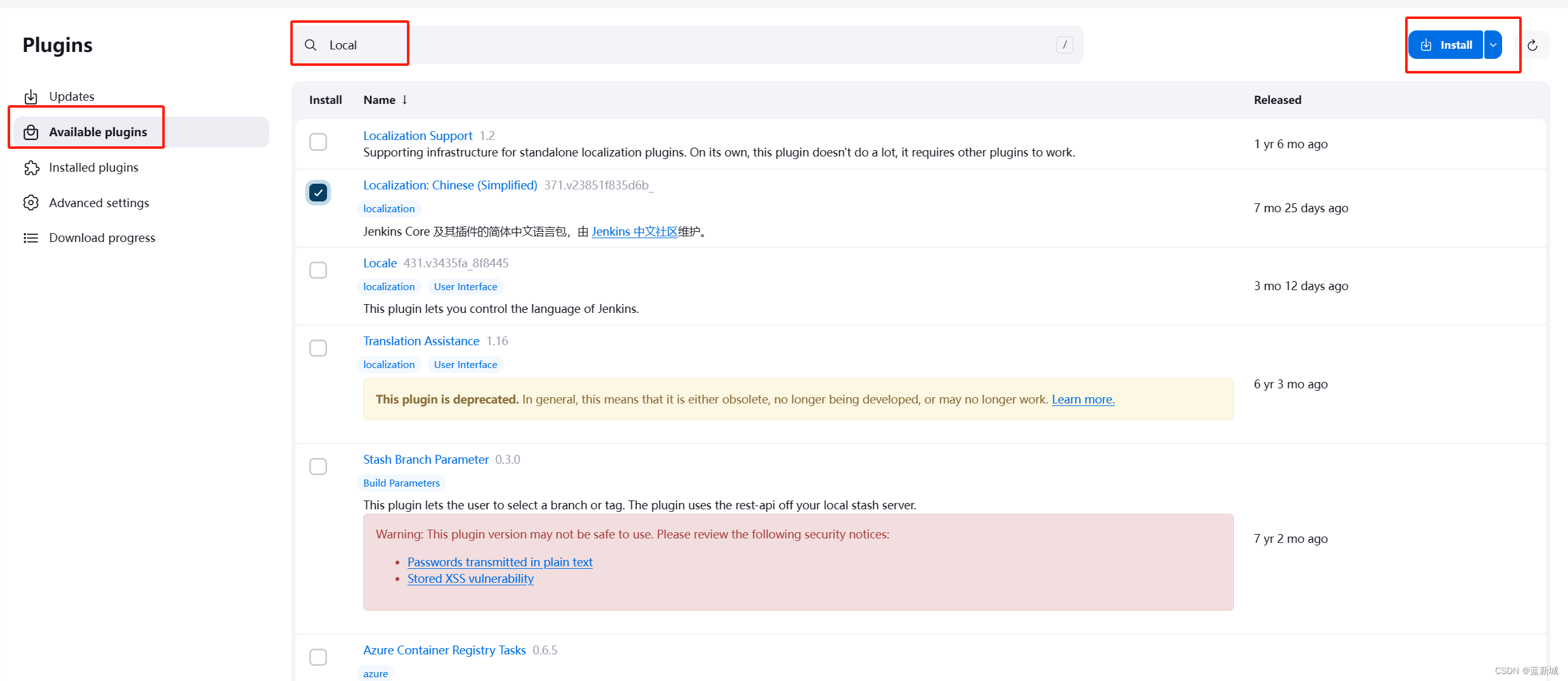
Task: Click the search magnifier icon
Action: pos(311,44)
